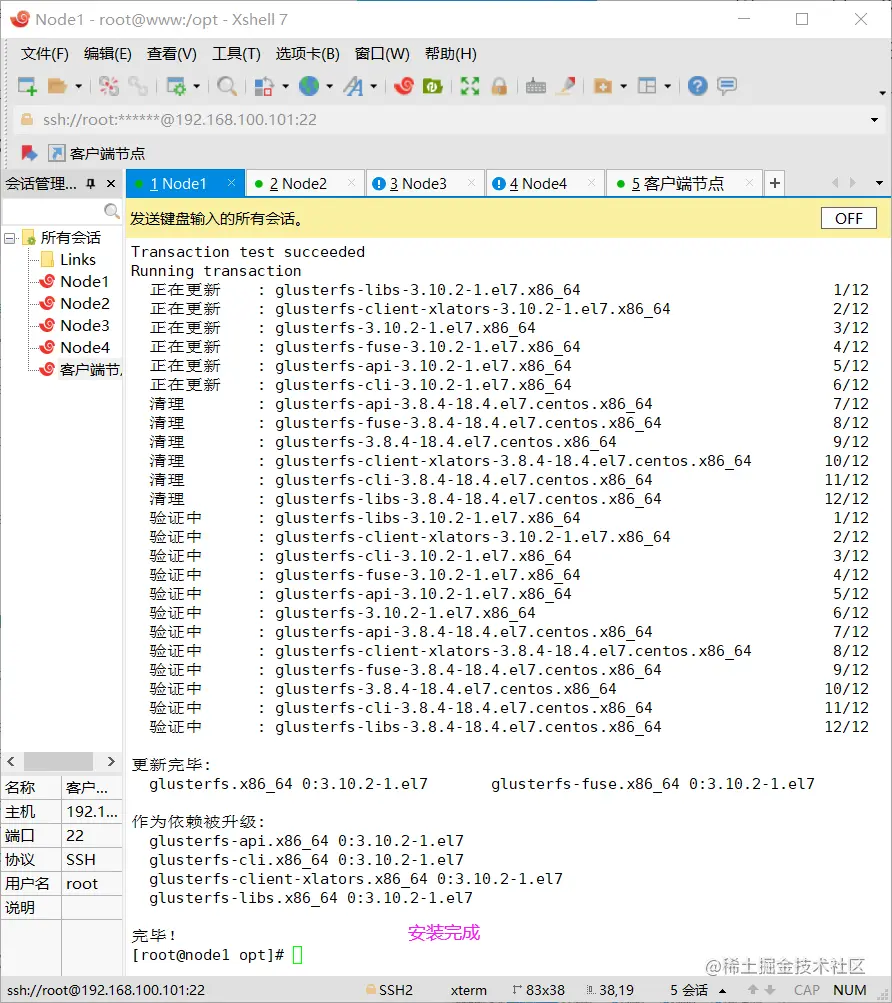Open the tab list dropdown arrow
The image size is (892, 1003).
tap(879, 183)
